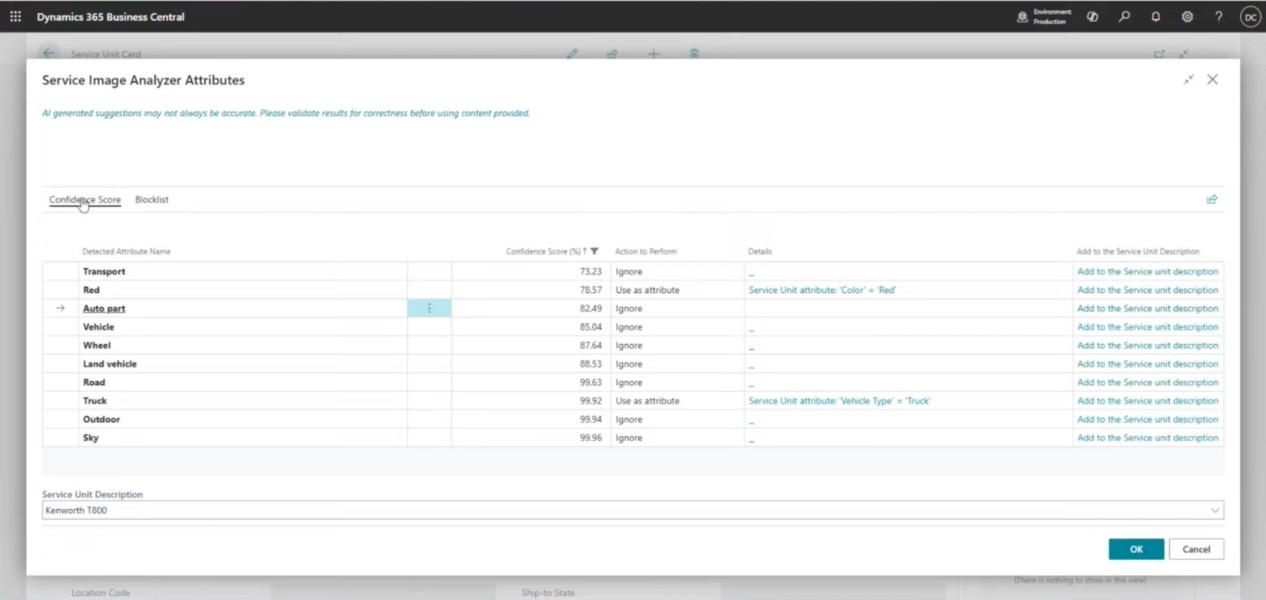Click the Environment Production indicator
This screenshot has width=1266, height=600.
pos(1042,16)
